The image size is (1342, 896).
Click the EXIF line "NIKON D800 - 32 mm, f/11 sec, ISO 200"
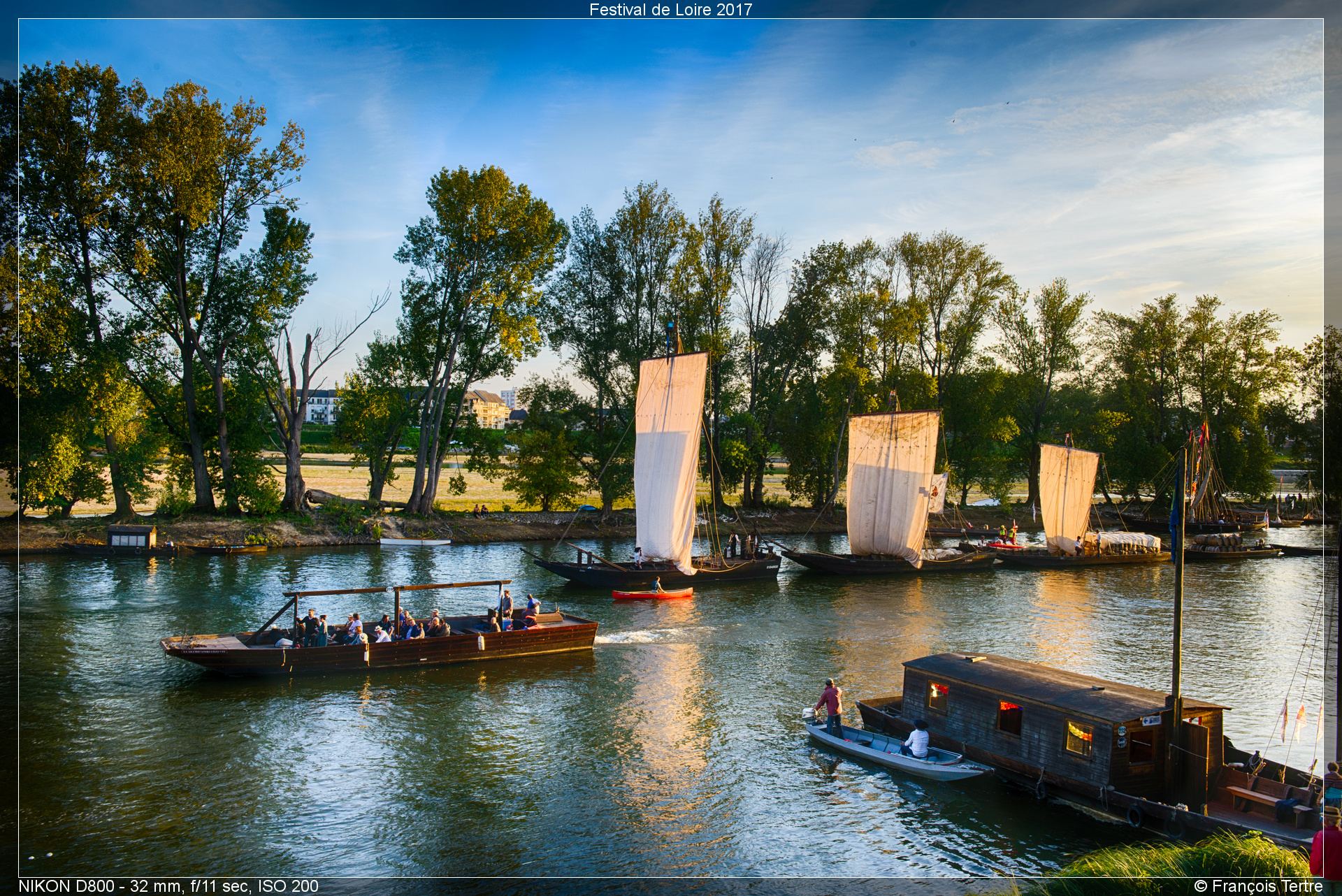click(168, 886)
